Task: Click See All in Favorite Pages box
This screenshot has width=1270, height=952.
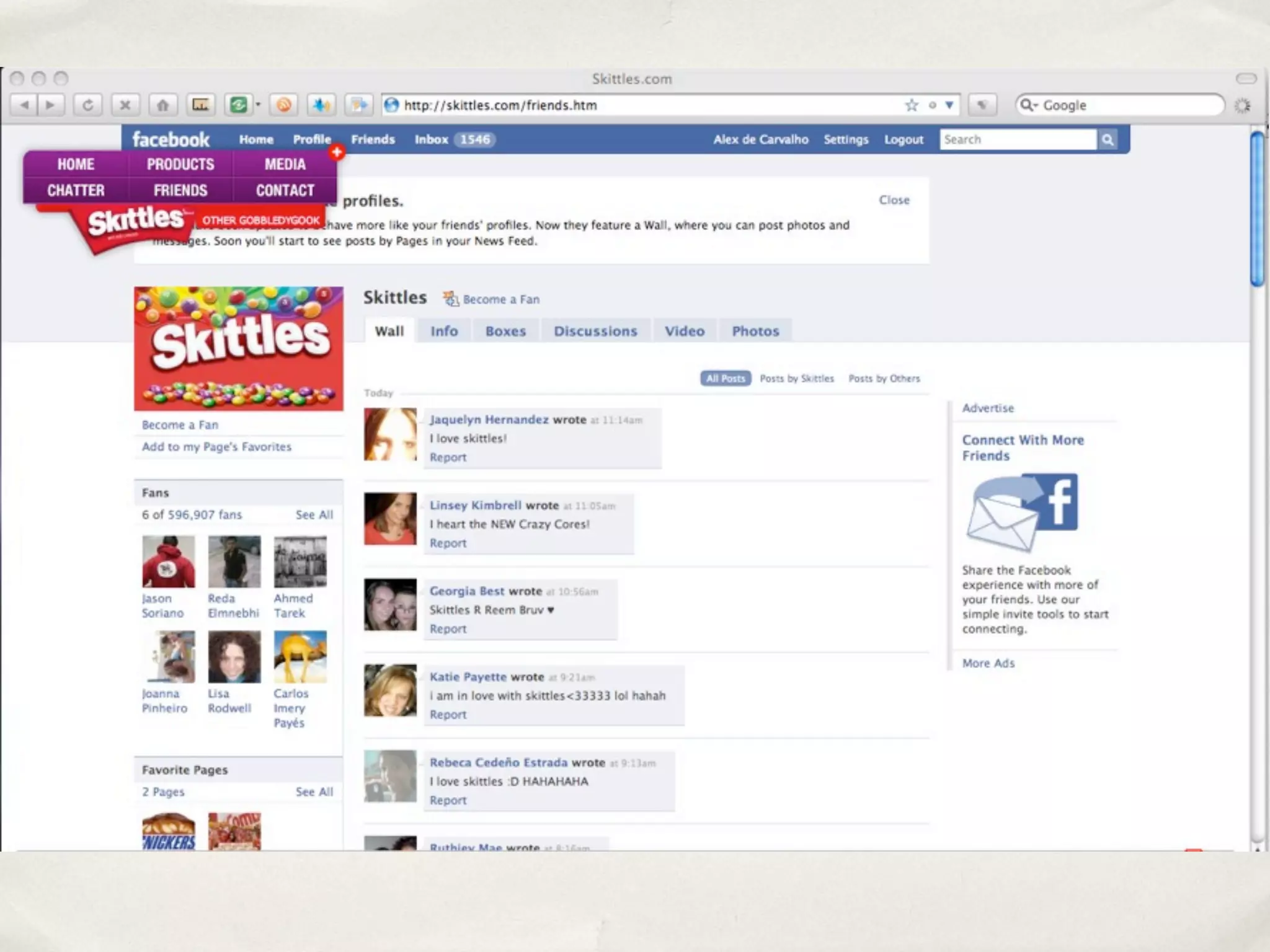Action: pyautogui.click(x=314, y=791)
